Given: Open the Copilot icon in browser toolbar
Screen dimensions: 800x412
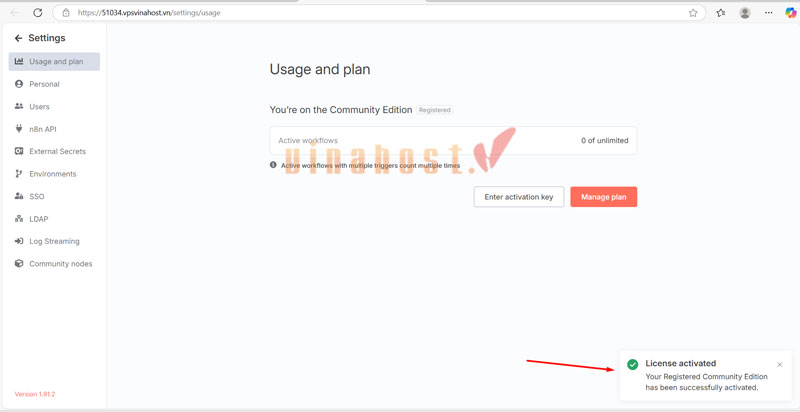Looking at the screenshot, I should click(x=790, y=13).
